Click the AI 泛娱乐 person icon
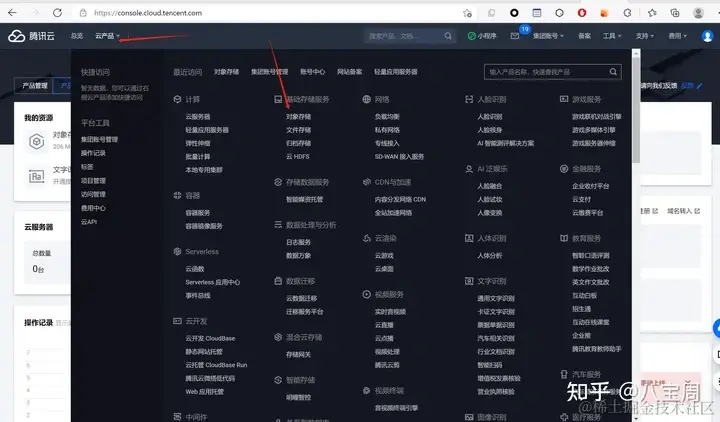 point(469,169)
